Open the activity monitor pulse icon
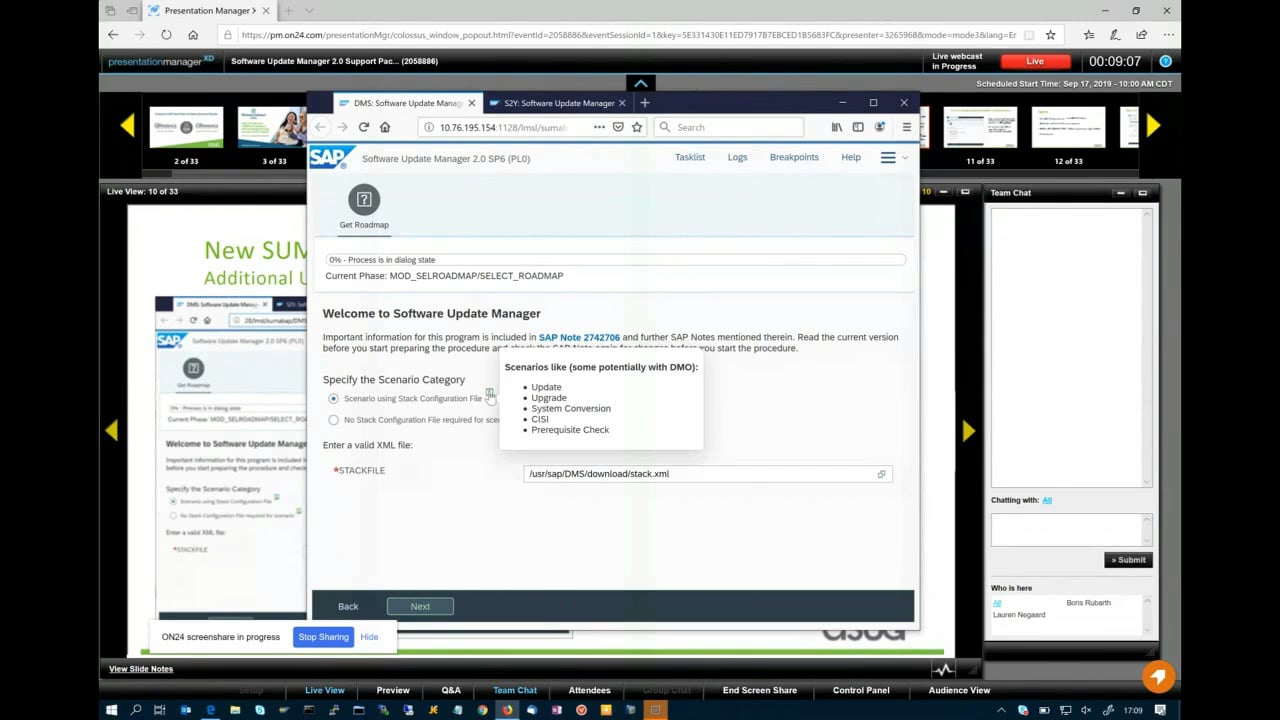1280x720 pixels. (x=942, y=669)
